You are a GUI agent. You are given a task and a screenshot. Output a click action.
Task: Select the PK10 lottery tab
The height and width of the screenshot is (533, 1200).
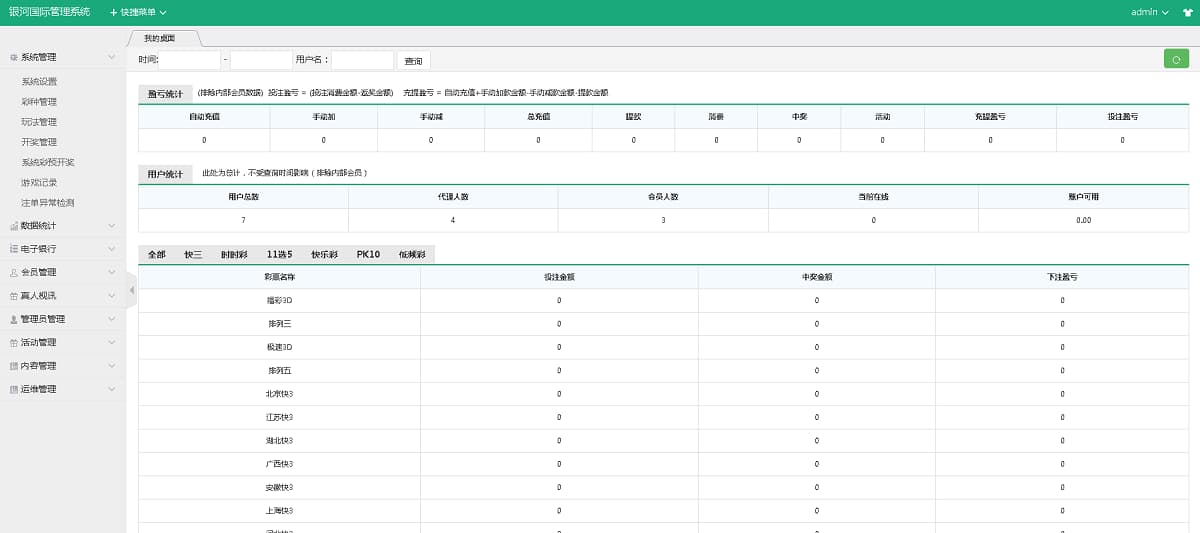(x=368, y=255)
